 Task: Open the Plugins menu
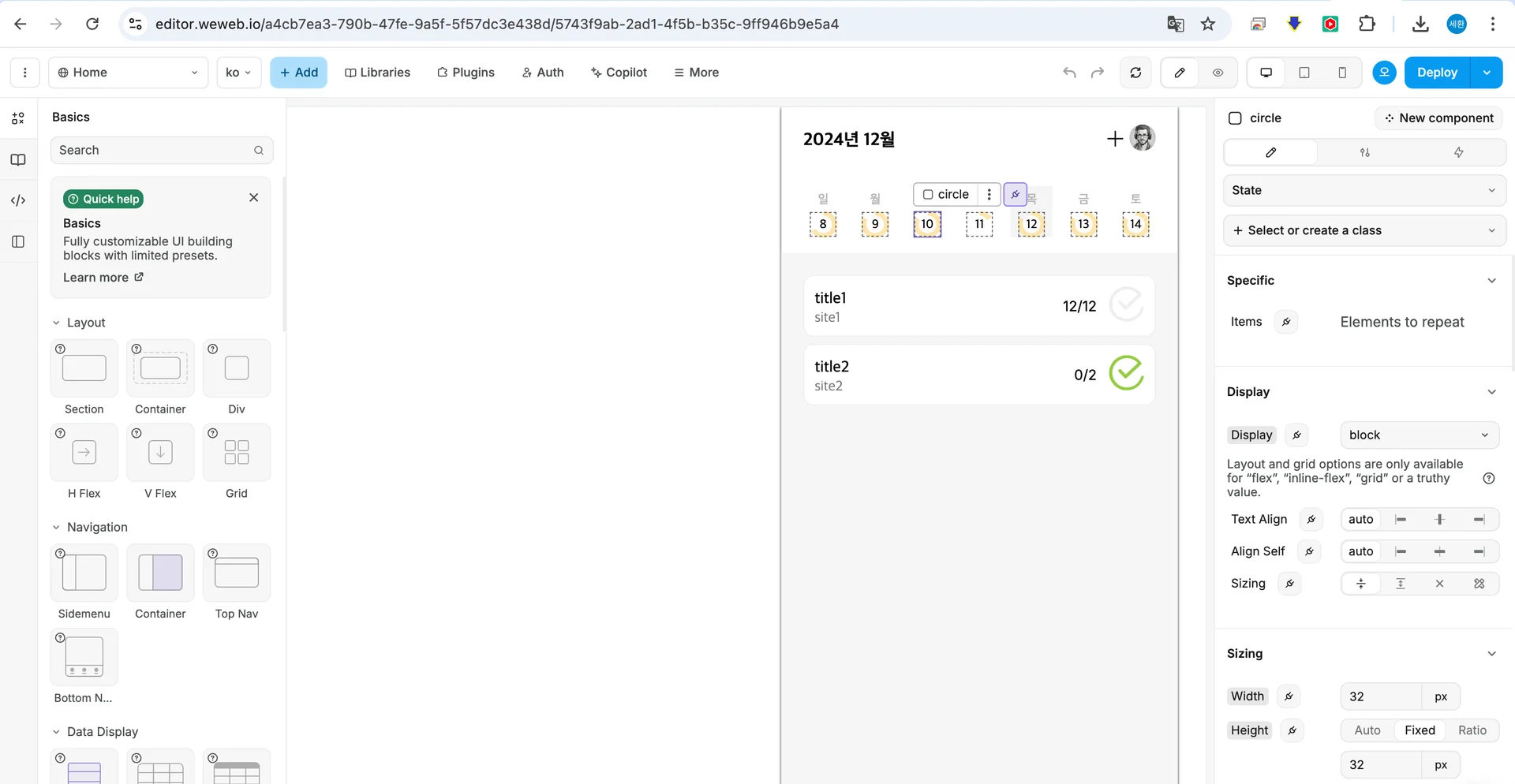coord(466,73)
